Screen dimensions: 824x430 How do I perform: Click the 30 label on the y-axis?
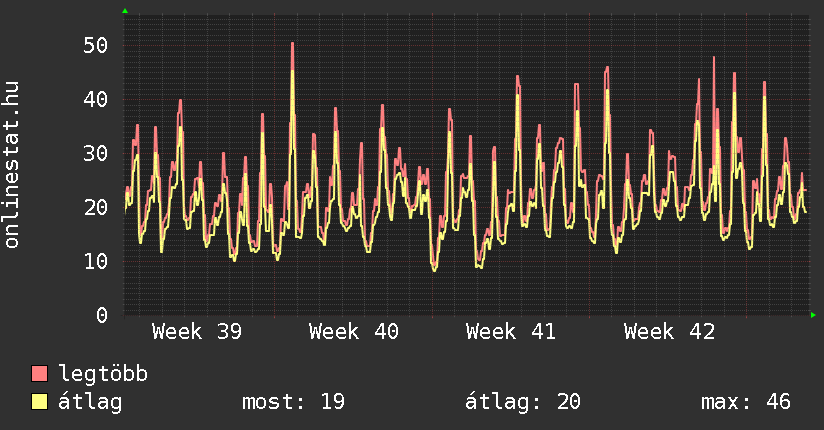94,153
